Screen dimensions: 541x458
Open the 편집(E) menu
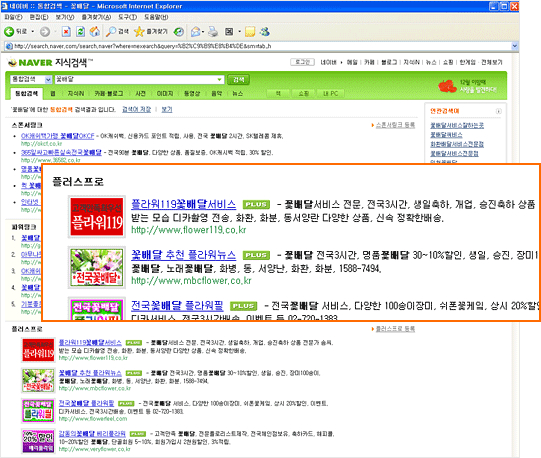point(39,17)
